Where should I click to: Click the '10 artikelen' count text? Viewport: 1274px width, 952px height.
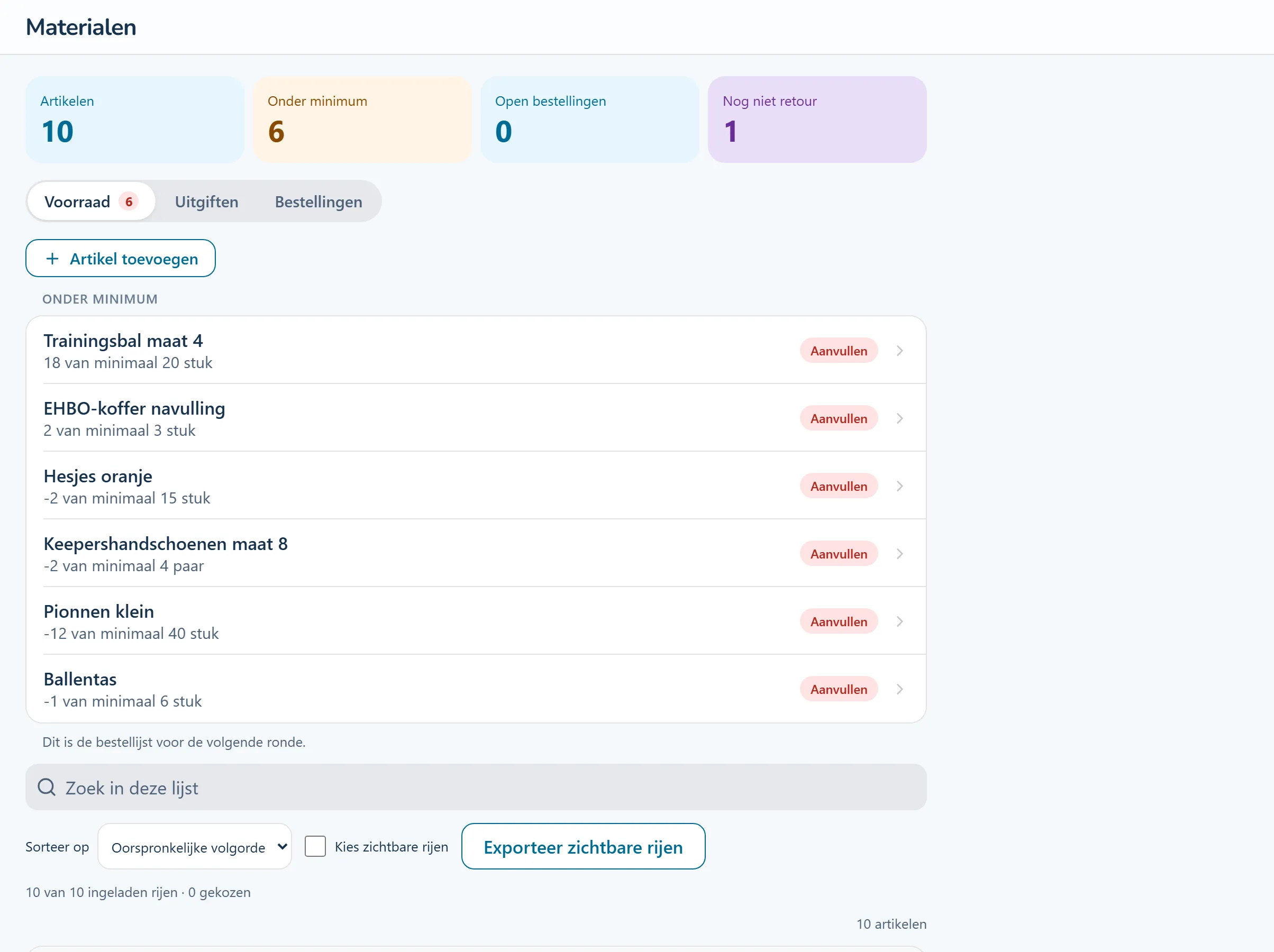[891, 924]
